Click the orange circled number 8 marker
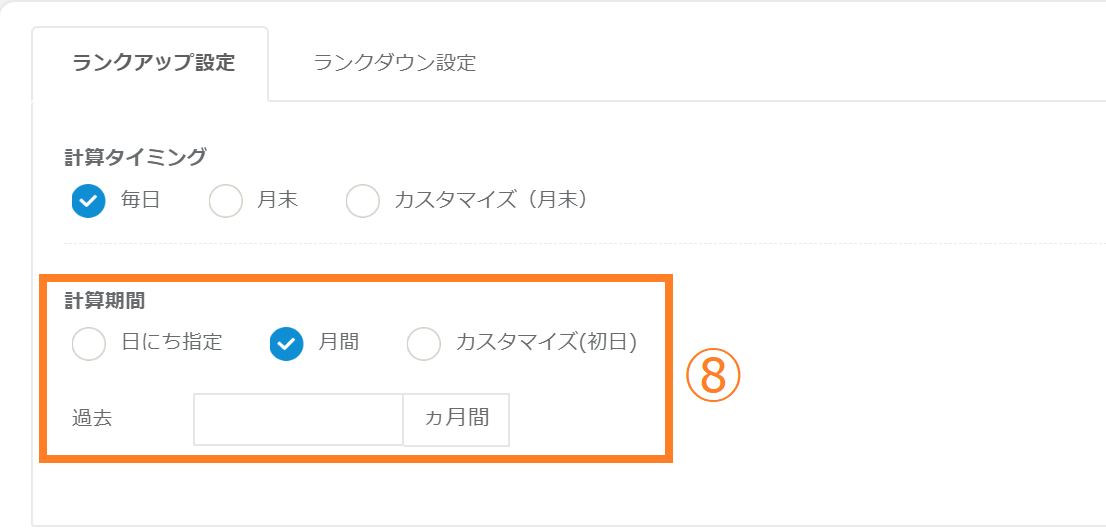1106x529 pixels. pyautogui.click(x=712, y=376)
